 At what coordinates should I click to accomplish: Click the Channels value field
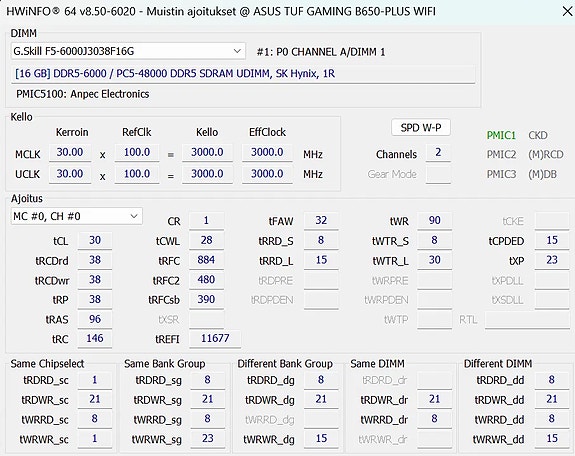438,153
